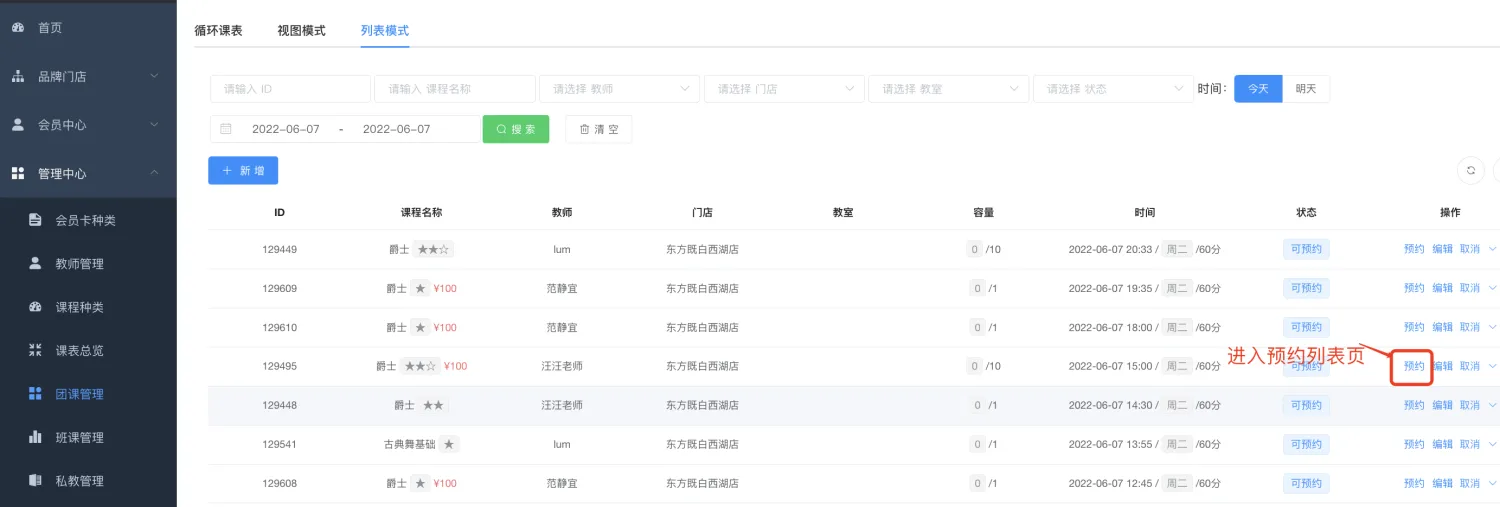Click the 私教管理 book icon

[x=36, y=481]
